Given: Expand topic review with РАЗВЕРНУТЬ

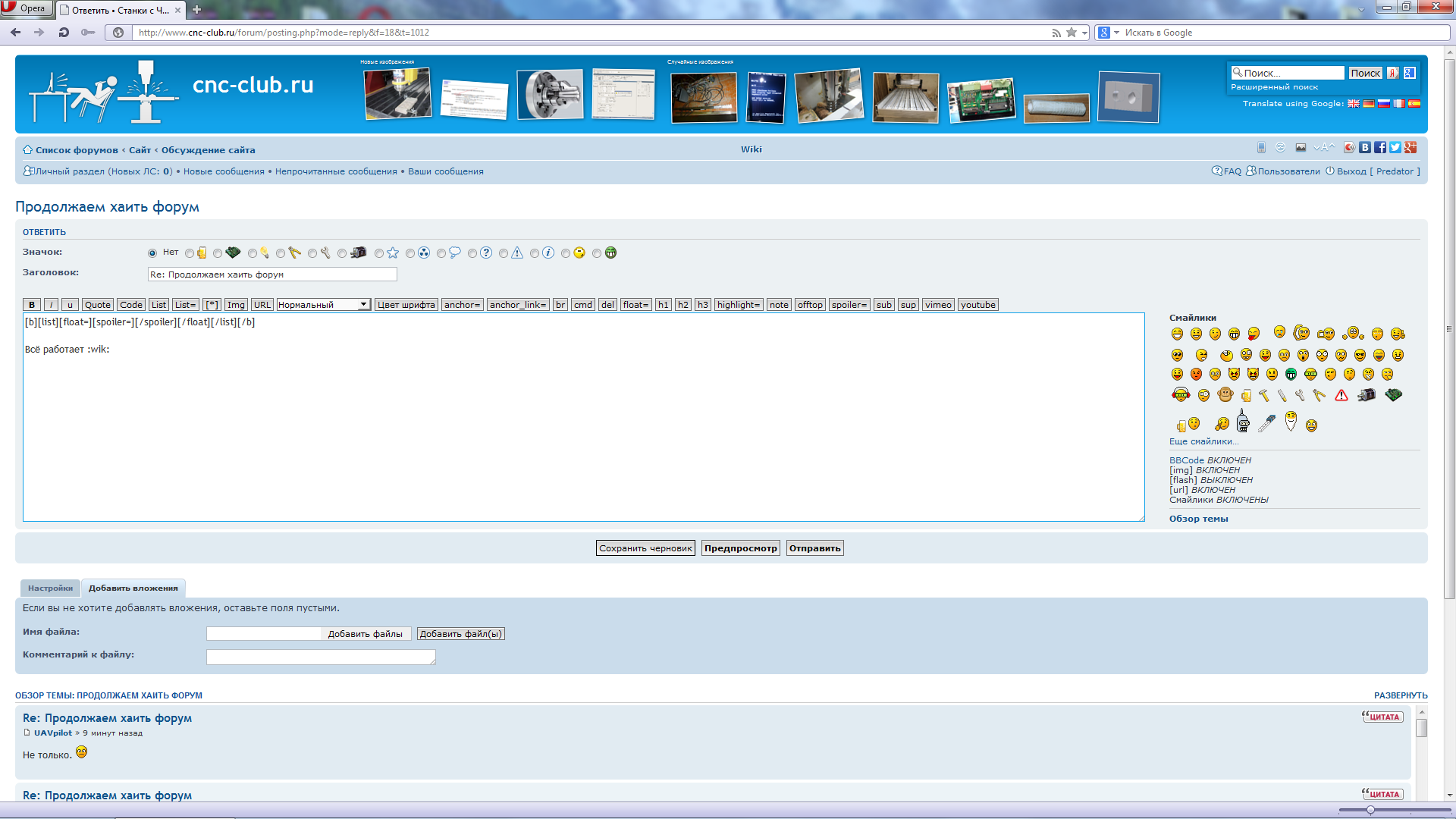Looking at the screenshot, I should [1400, 695].
